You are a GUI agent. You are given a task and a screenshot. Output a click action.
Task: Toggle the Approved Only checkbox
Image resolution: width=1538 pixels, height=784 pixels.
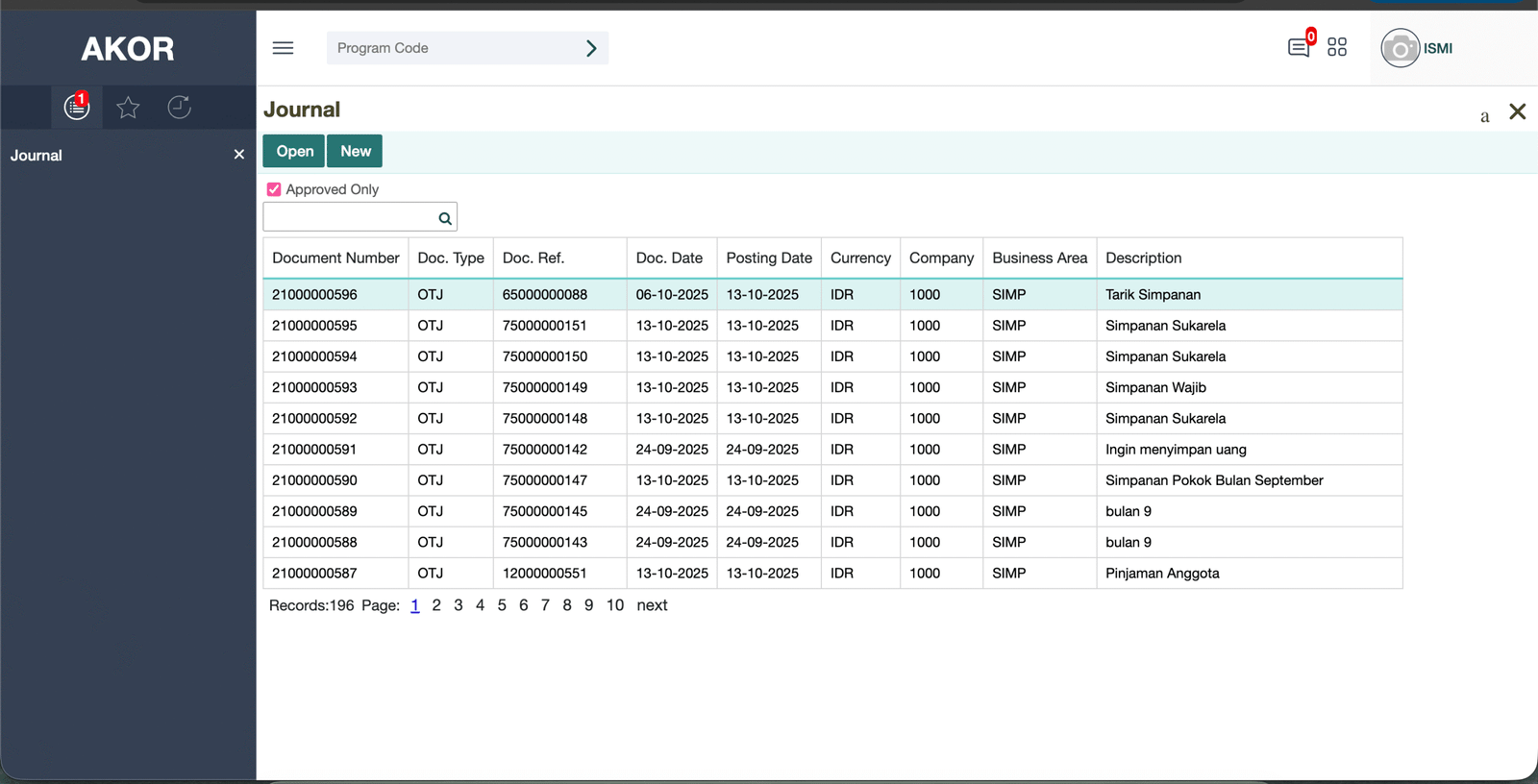click(274, 189)
